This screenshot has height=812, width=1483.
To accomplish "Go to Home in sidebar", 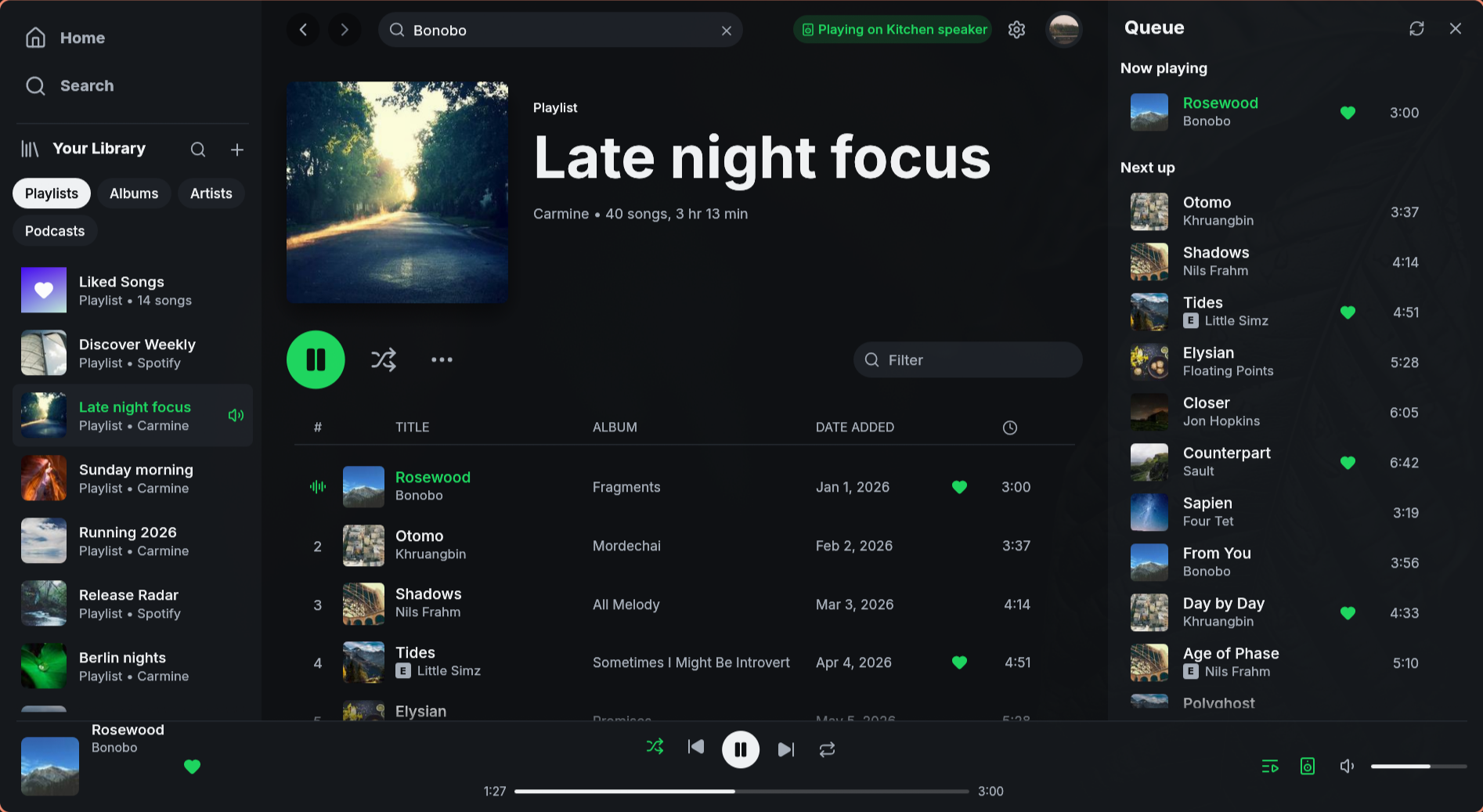I will 66,38.
